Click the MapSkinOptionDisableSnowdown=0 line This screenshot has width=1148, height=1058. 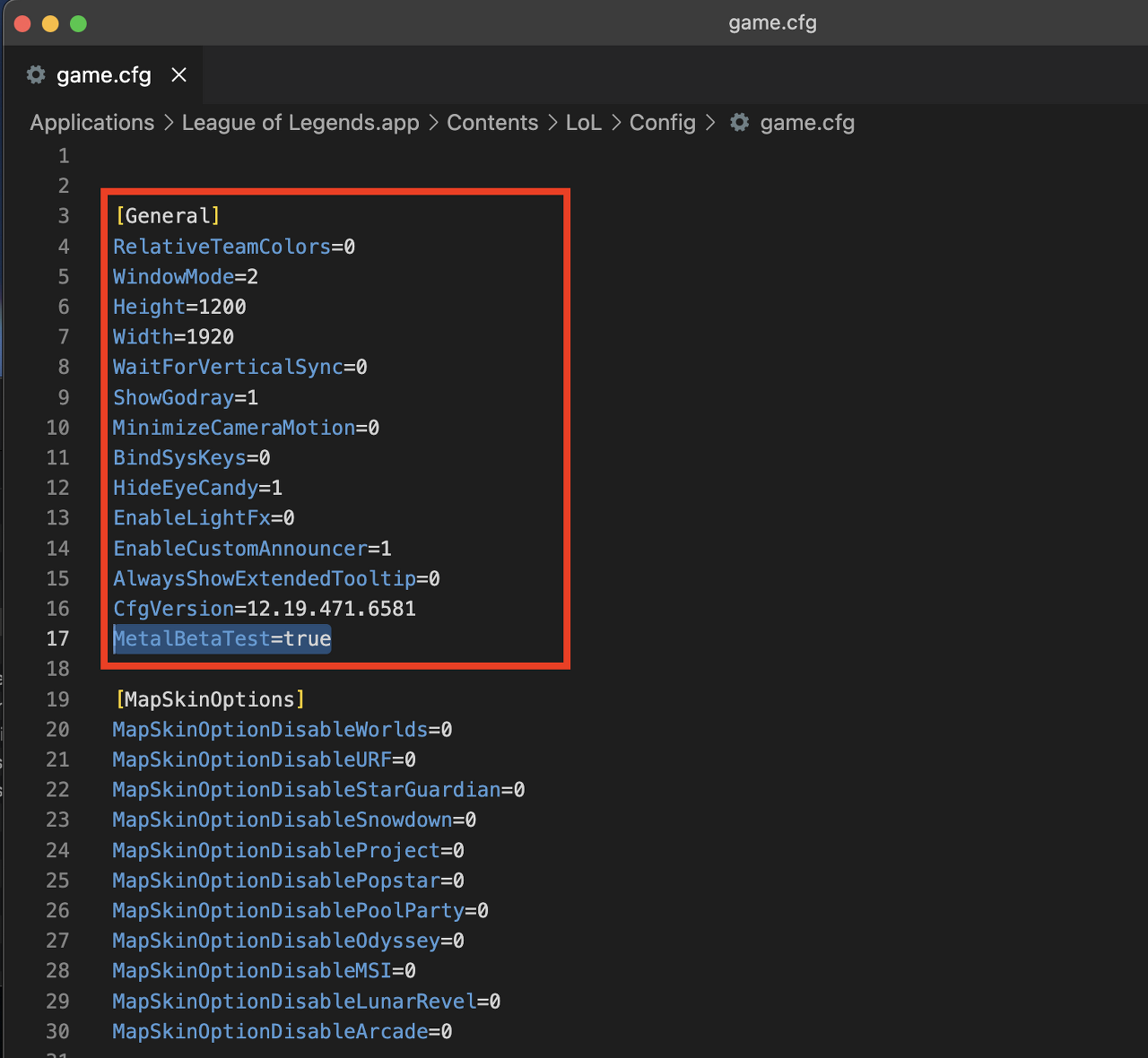pyautogui.click(x=294, y=820)
